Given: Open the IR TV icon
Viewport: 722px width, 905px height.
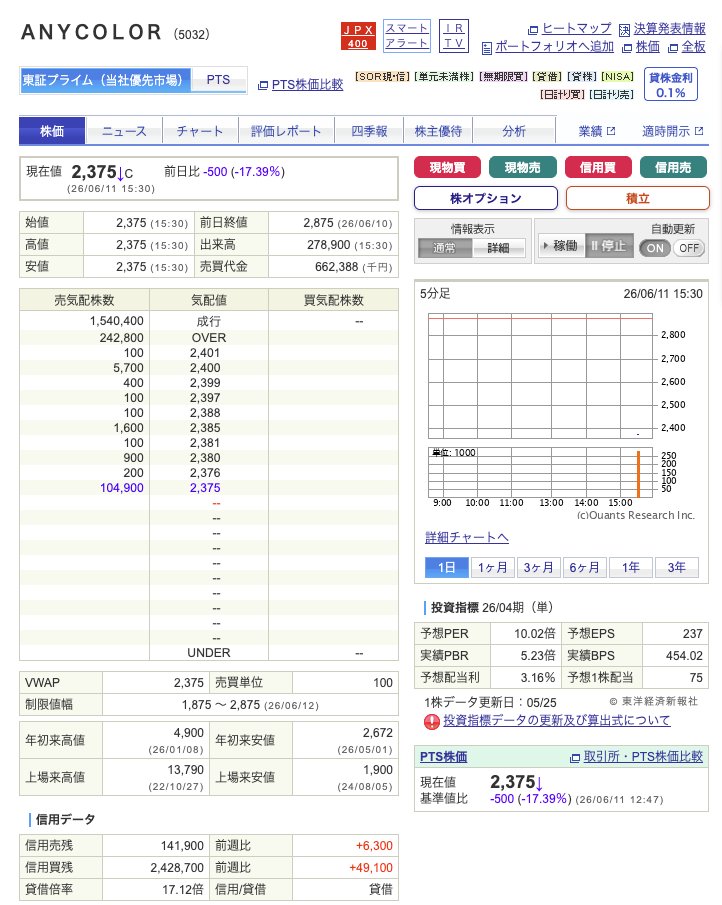Looking at the screenshot, I should [454, 36].
